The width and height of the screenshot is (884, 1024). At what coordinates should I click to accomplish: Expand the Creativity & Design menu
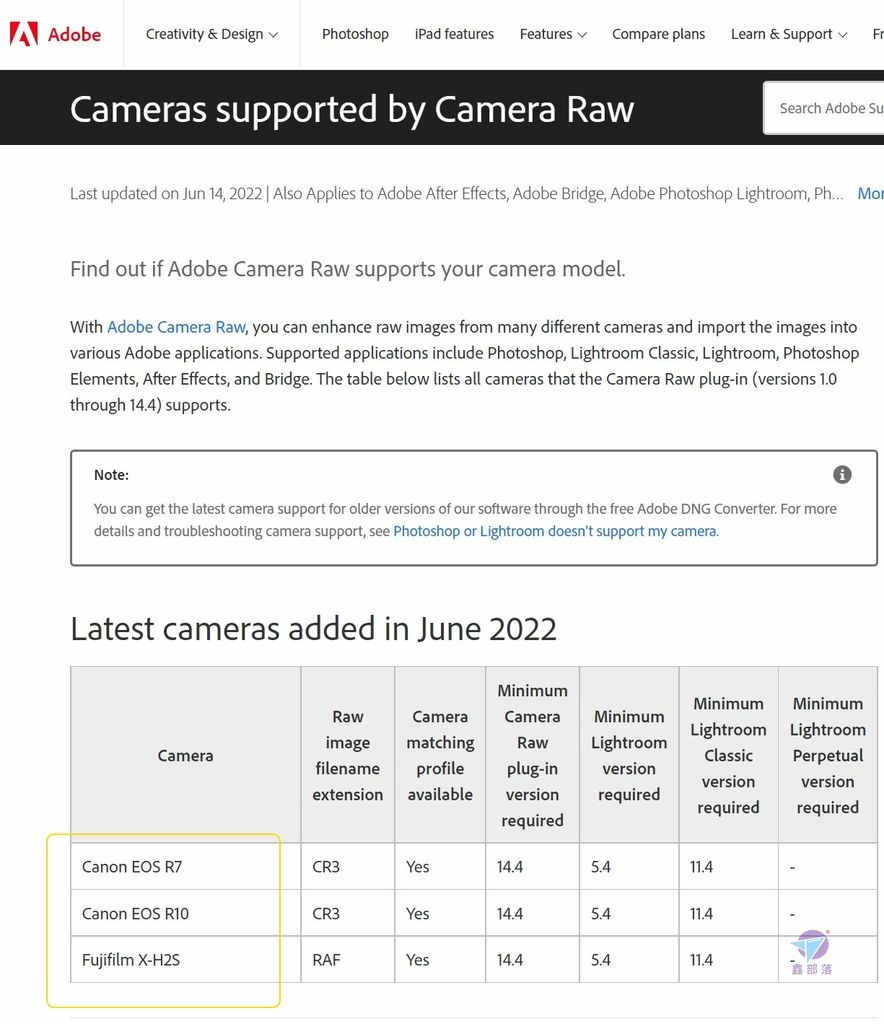[x=212, y=34]
